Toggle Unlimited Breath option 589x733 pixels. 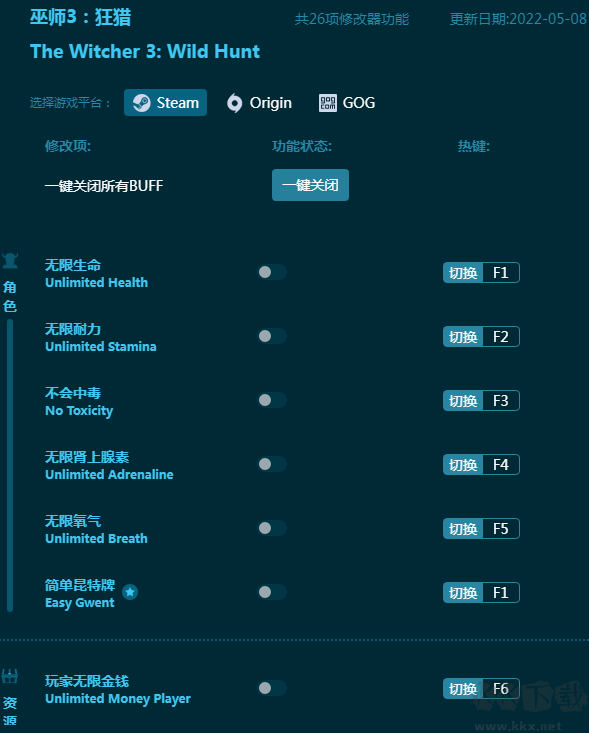[273, 528]
